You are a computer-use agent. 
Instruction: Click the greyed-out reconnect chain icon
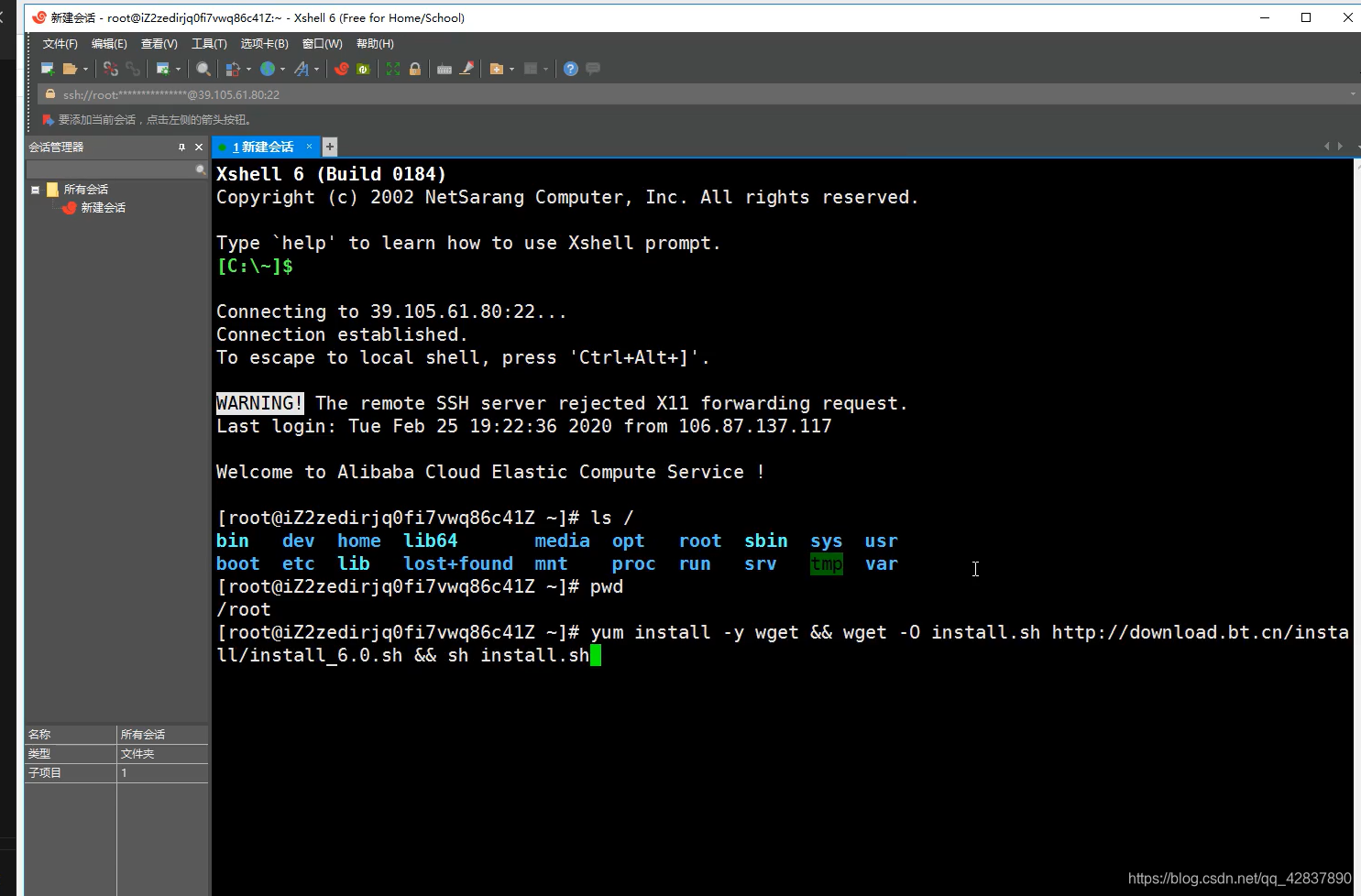pyautogui.click(x=133, y=69)
